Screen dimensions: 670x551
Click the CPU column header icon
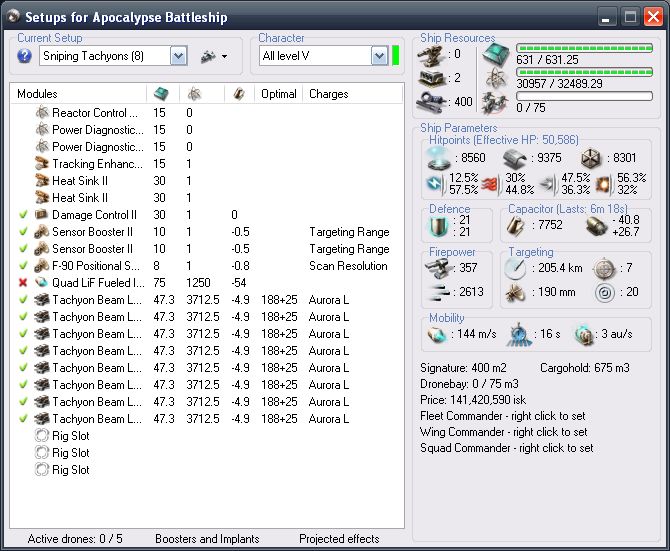click(x=160, y=94)
